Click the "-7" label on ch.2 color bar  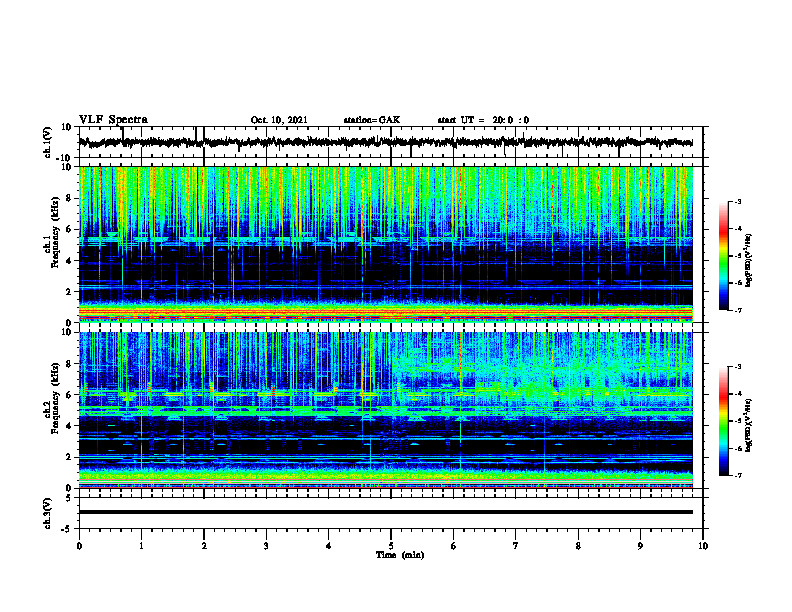click(738, 475)
